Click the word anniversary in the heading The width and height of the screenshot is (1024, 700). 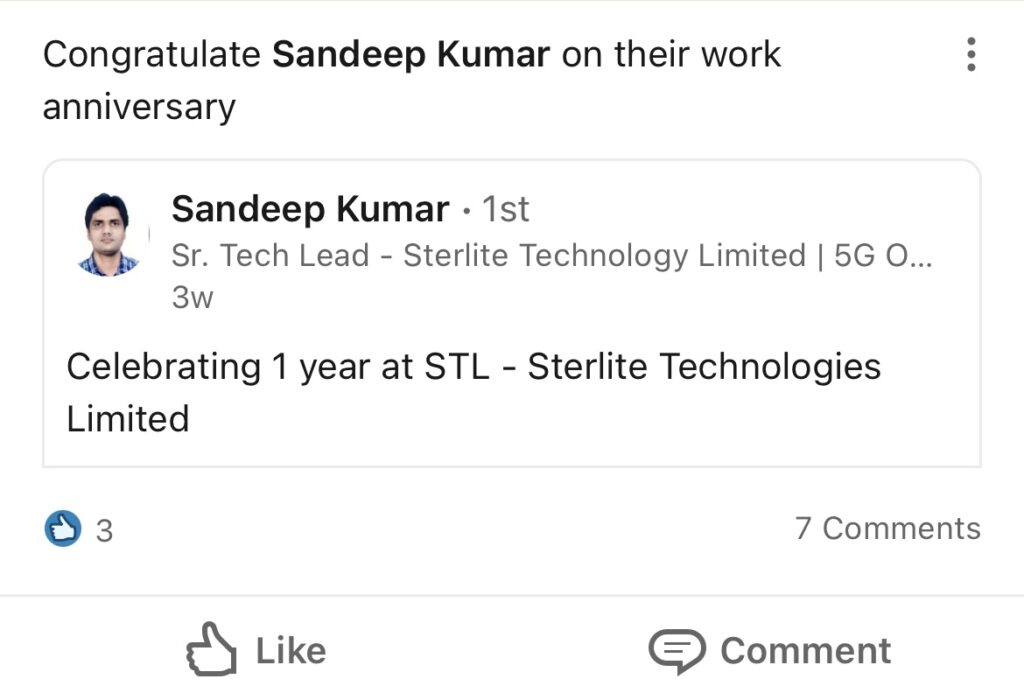[x=139, y=107]
